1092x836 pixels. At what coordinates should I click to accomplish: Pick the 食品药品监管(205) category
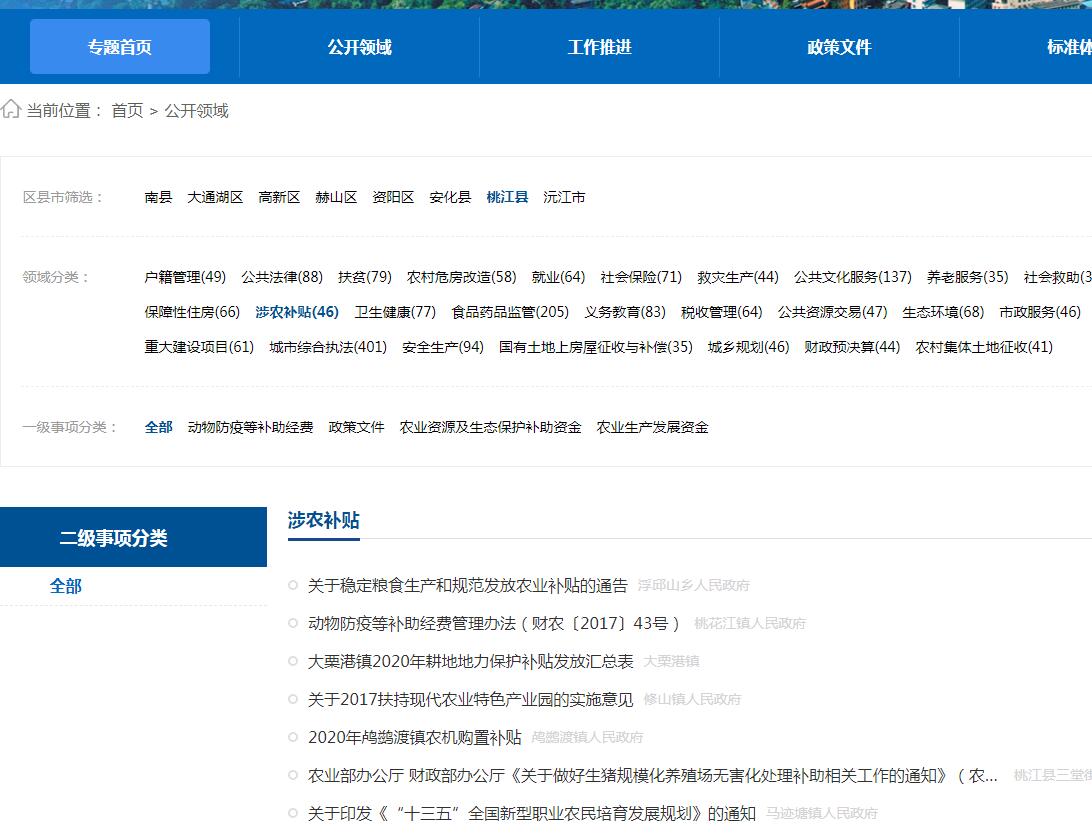[x=510, y=312]
